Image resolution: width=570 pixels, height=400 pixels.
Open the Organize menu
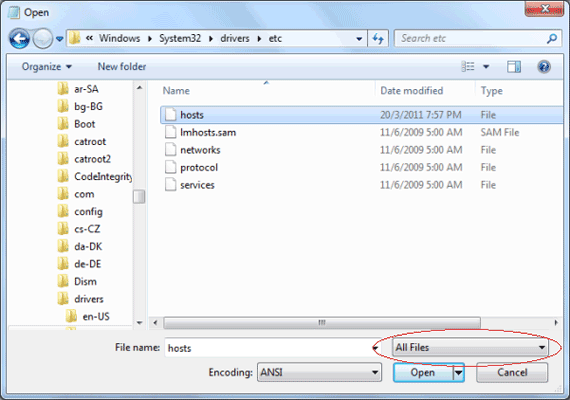click(x=47, y=67)
